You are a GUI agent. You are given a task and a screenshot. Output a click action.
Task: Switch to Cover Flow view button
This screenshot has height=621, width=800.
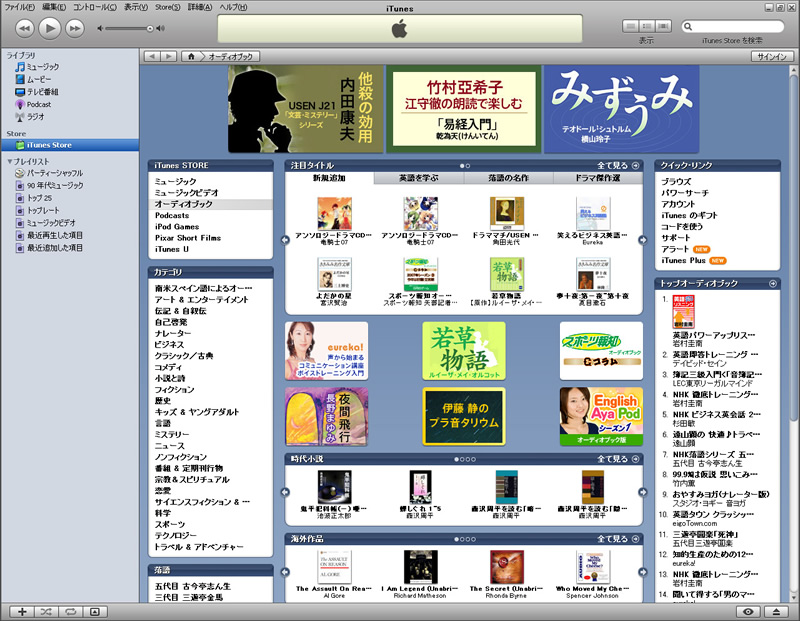tap(663, 26)
